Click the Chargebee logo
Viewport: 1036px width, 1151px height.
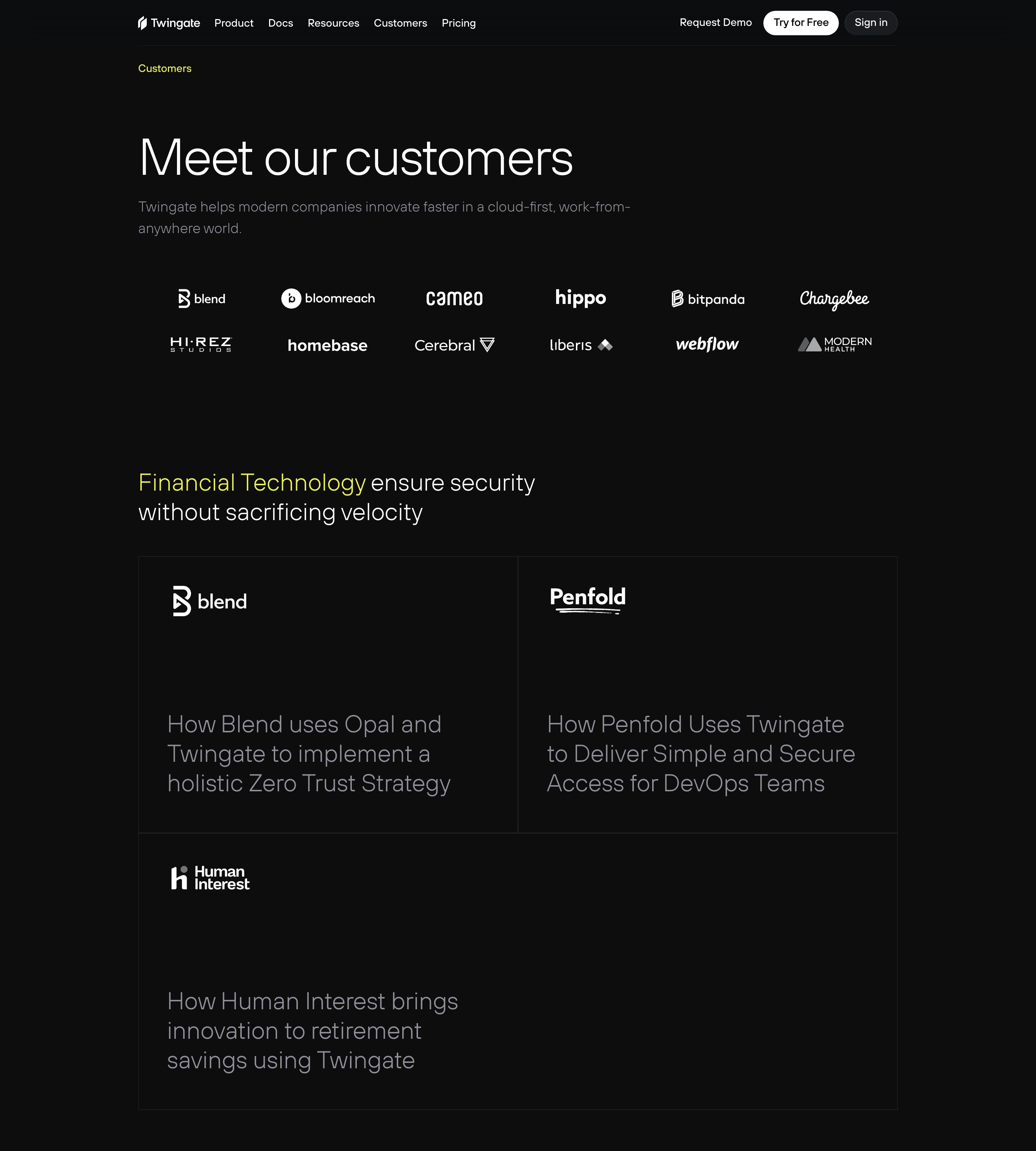click(834, 299)
